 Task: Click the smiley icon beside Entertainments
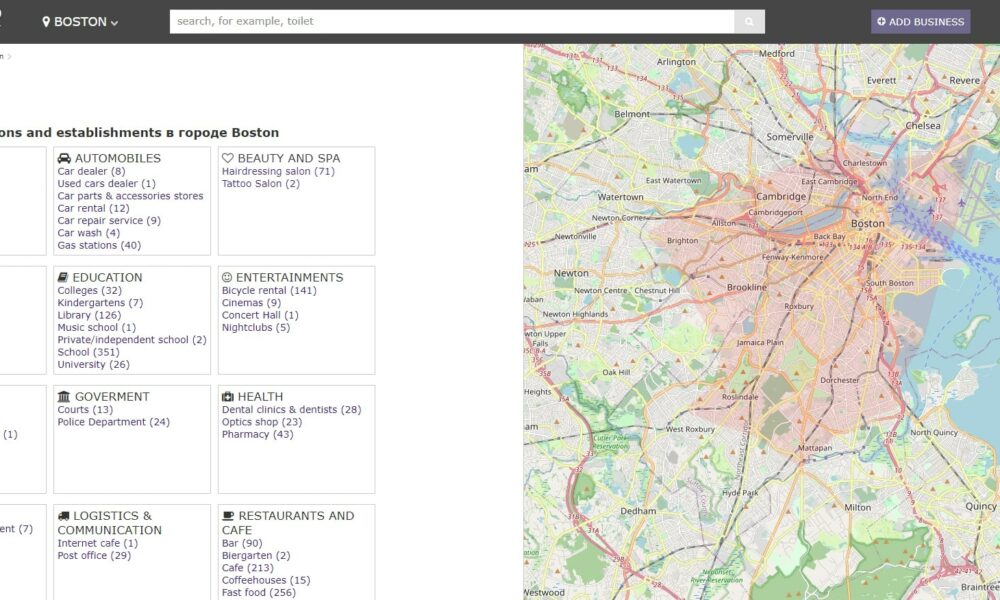click(227, 278)
